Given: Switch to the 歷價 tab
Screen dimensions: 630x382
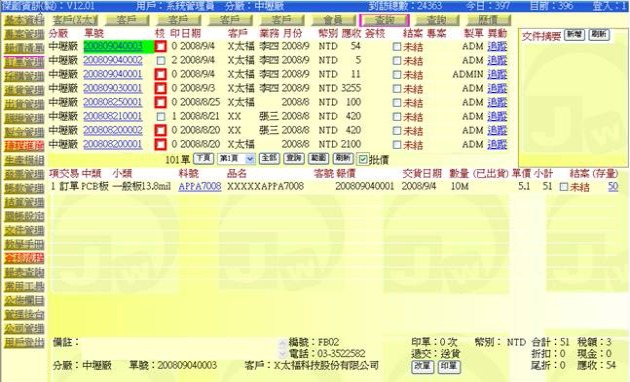Looking at the screenshot, I should tap(489, 20).
